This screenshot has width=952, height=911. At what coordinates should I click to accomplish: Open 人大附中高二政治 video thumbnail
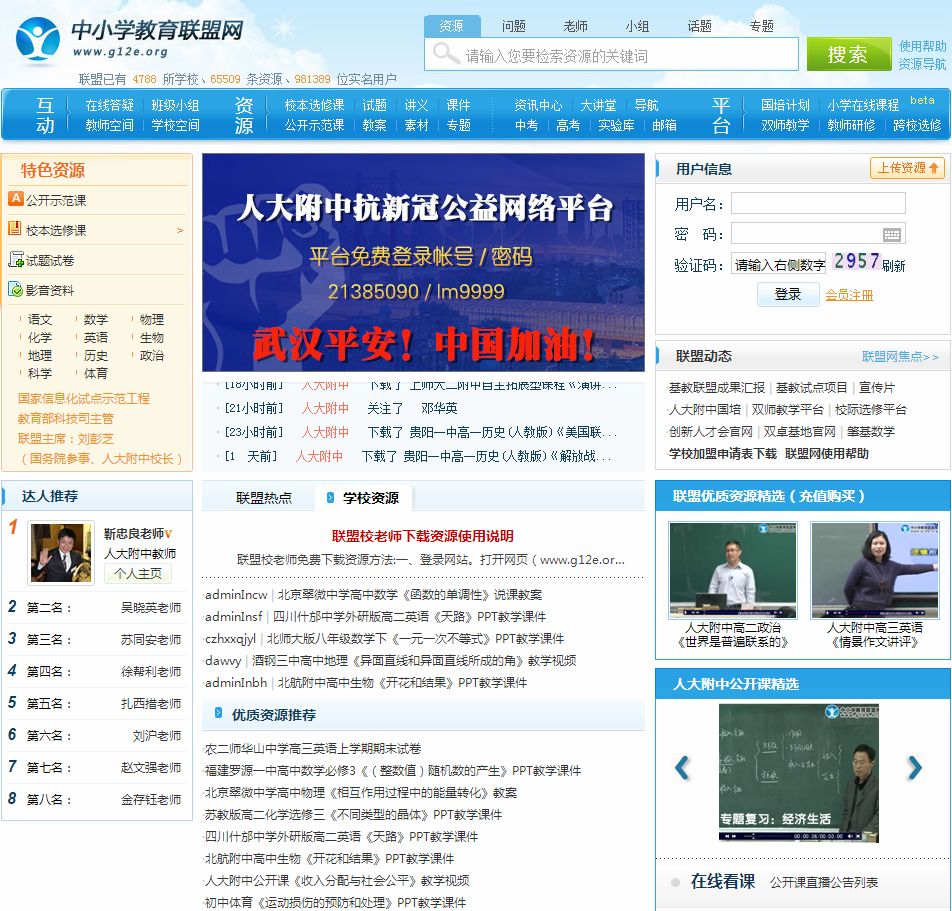[733, 570]
